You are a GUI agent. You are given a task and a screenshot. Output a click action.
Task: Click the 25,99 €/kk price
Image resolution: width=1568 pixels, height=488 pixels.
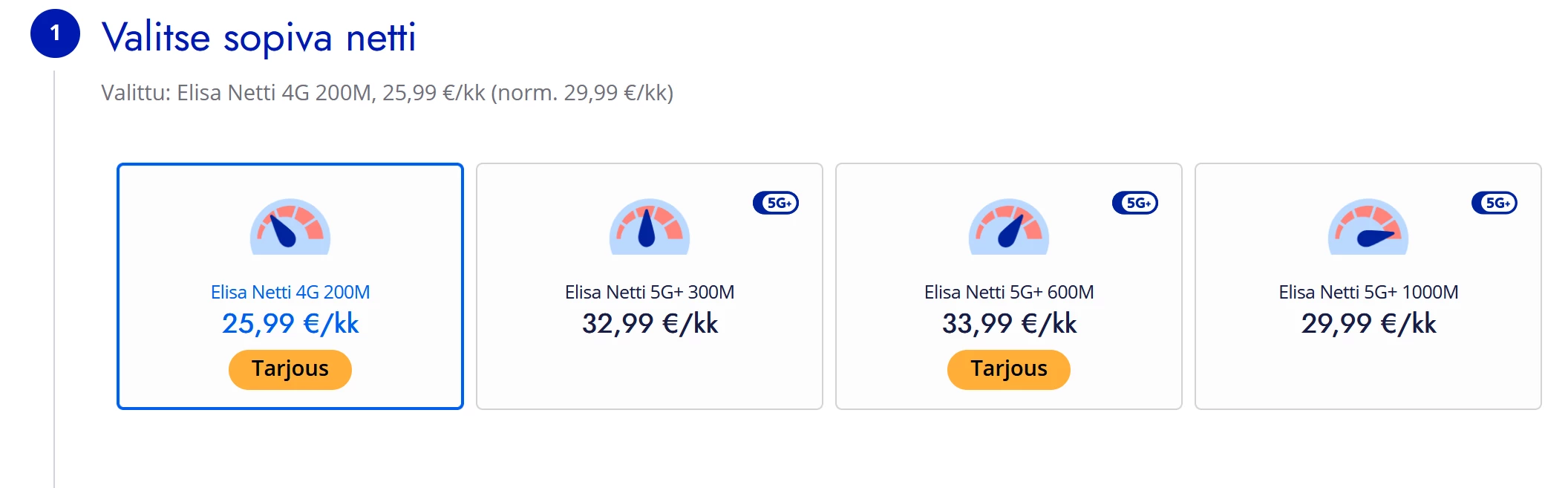coord(290,324)
